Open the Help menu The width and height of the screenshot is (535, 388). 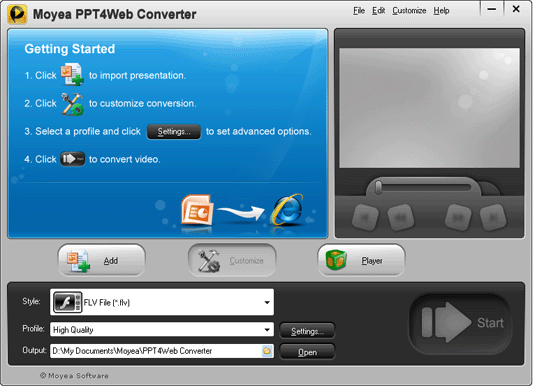click(441, 11)
